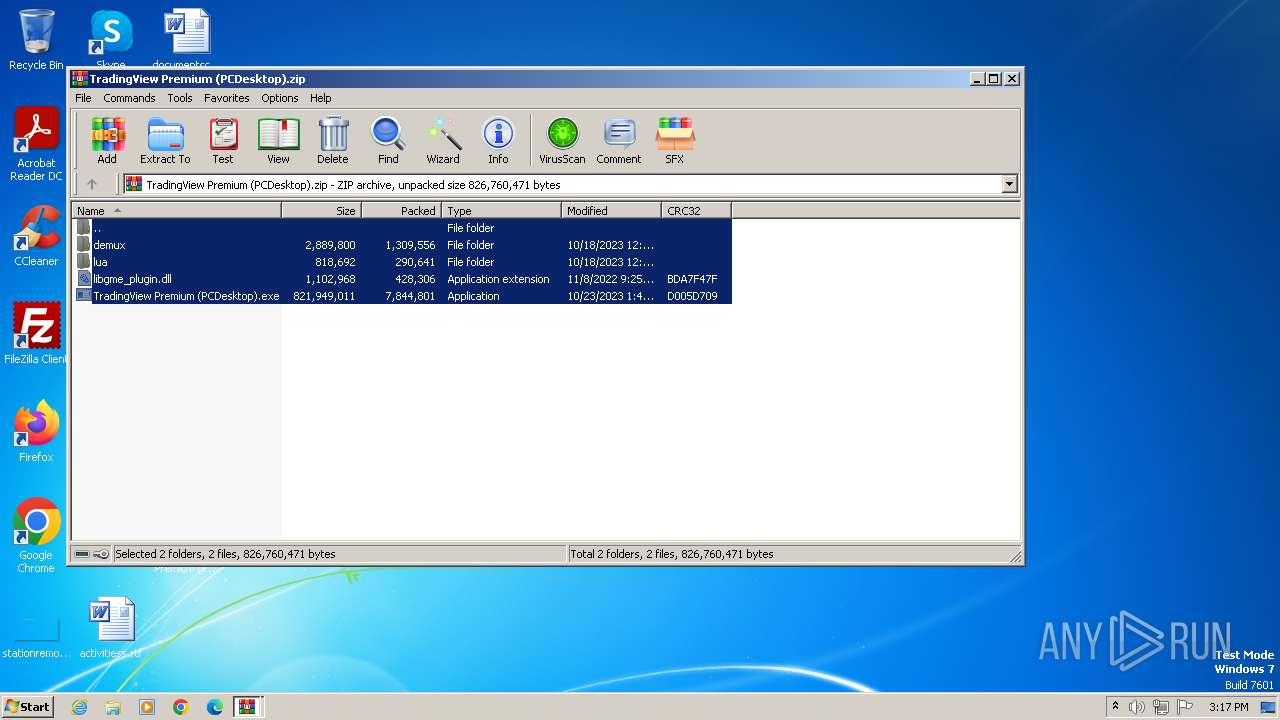Open the Find magnifier tool
This screenshot has width=1280, height=720.
(388, 140)
